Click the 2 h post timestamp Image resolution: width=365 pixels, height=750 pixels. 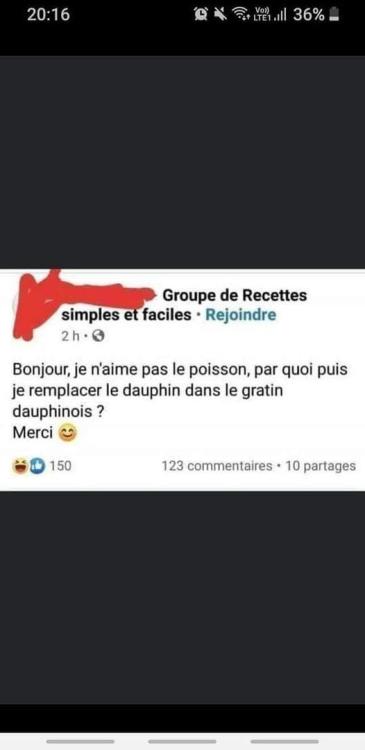point(70,336)
